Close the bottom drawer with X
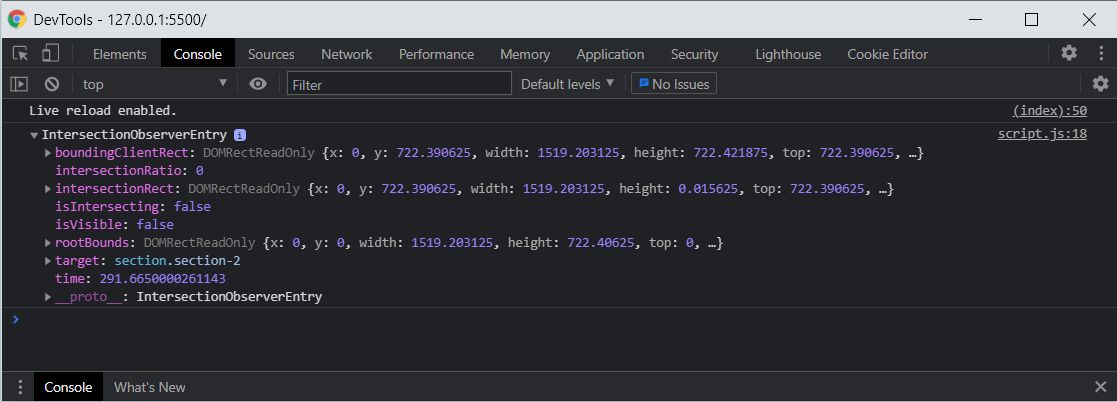Screen dimensions: 1117x402 1100,387
